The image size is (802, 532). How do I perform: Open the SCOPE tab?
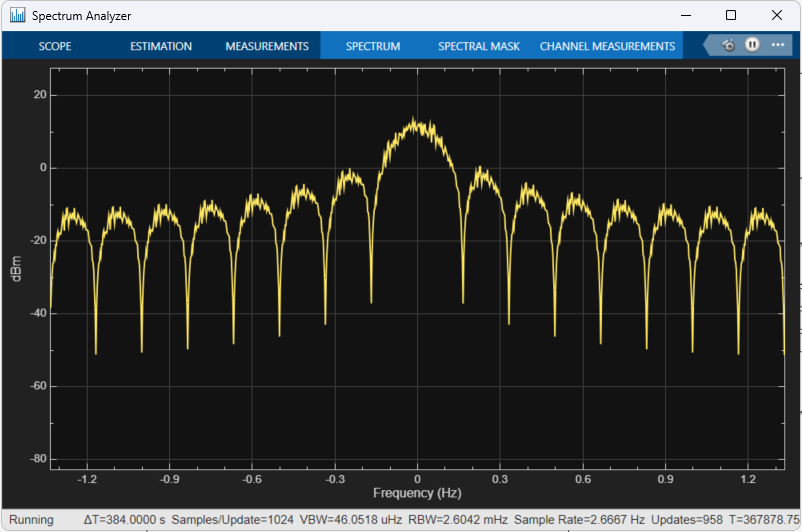pyautogui.click(x=55, y=46)
